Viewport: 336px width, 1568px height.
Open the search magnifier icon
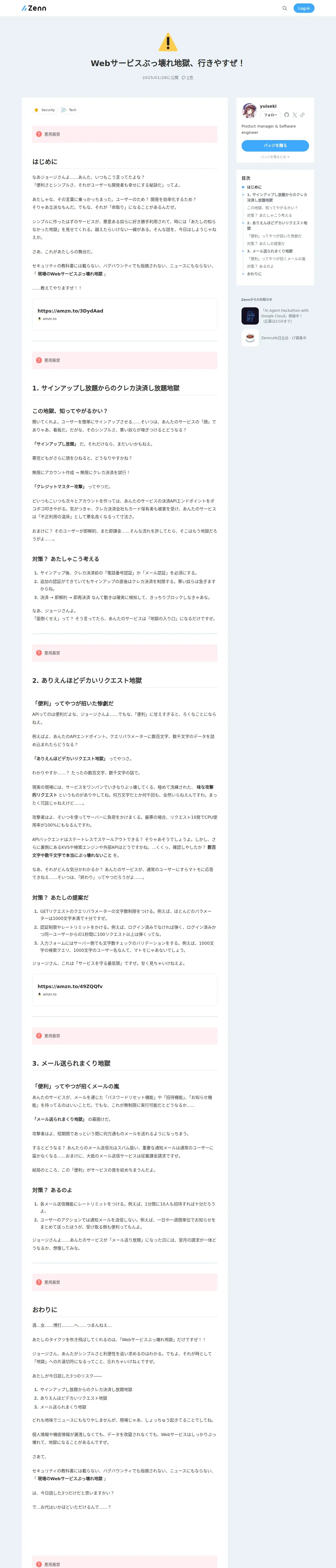(284, 8)
